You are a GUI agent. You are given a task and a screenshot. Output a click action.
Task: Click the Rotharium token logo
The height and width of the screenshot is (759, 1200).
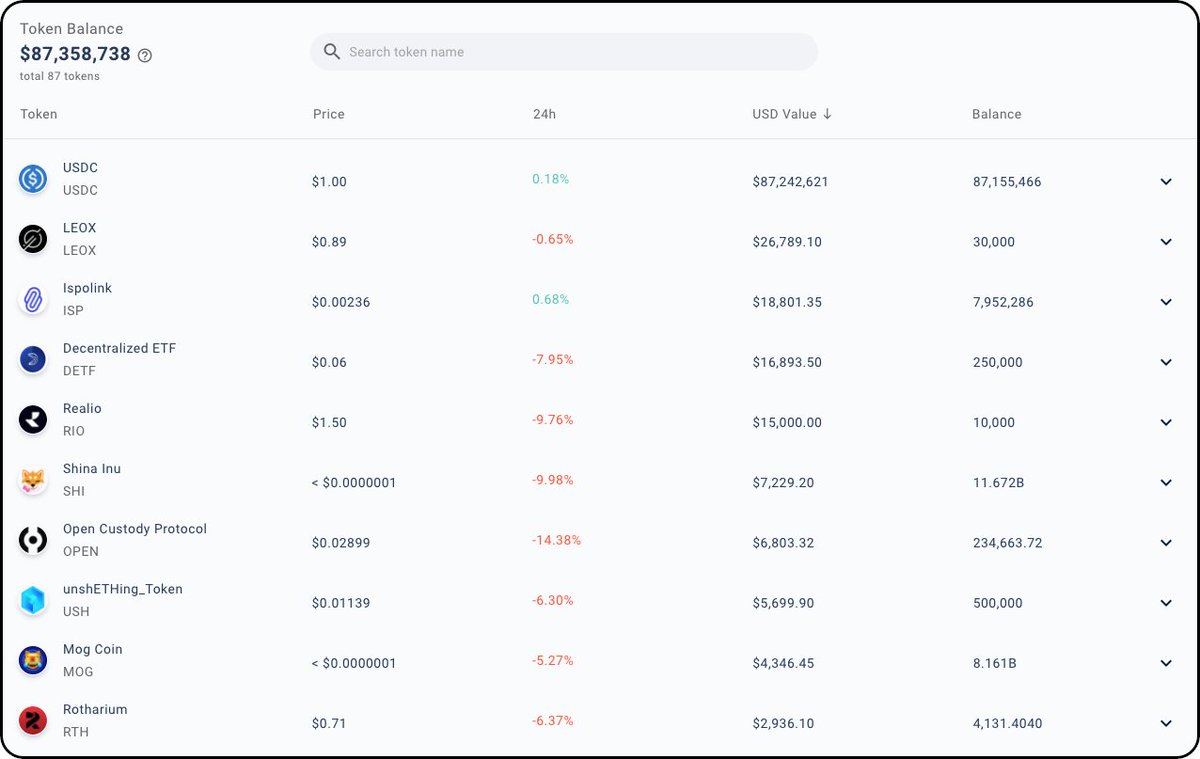[33, 720]
